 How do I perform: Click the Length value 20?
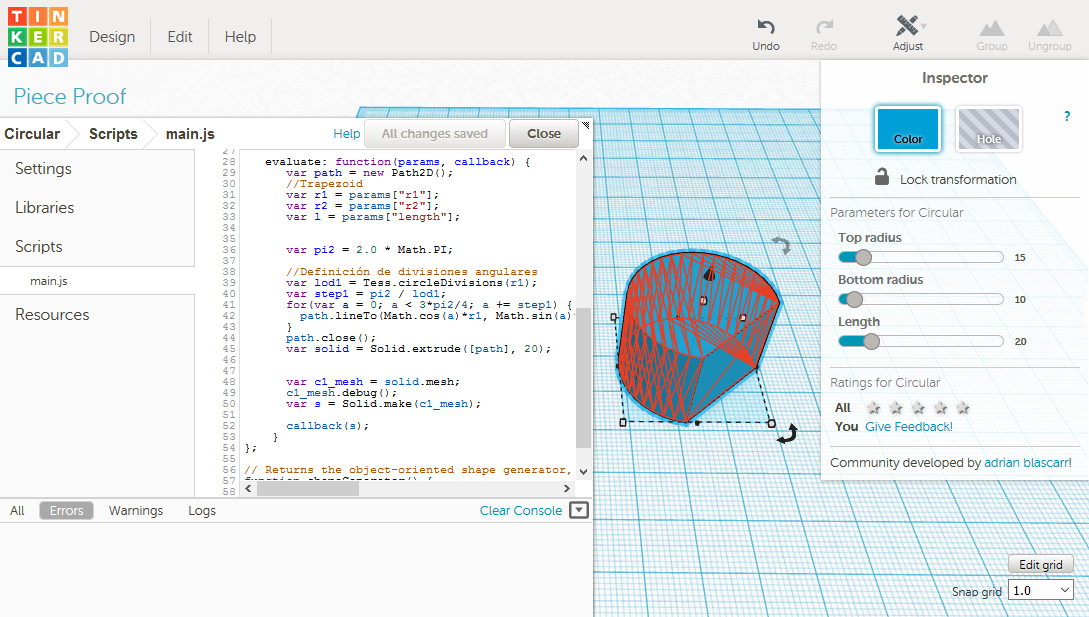(x=1020, y=341)
